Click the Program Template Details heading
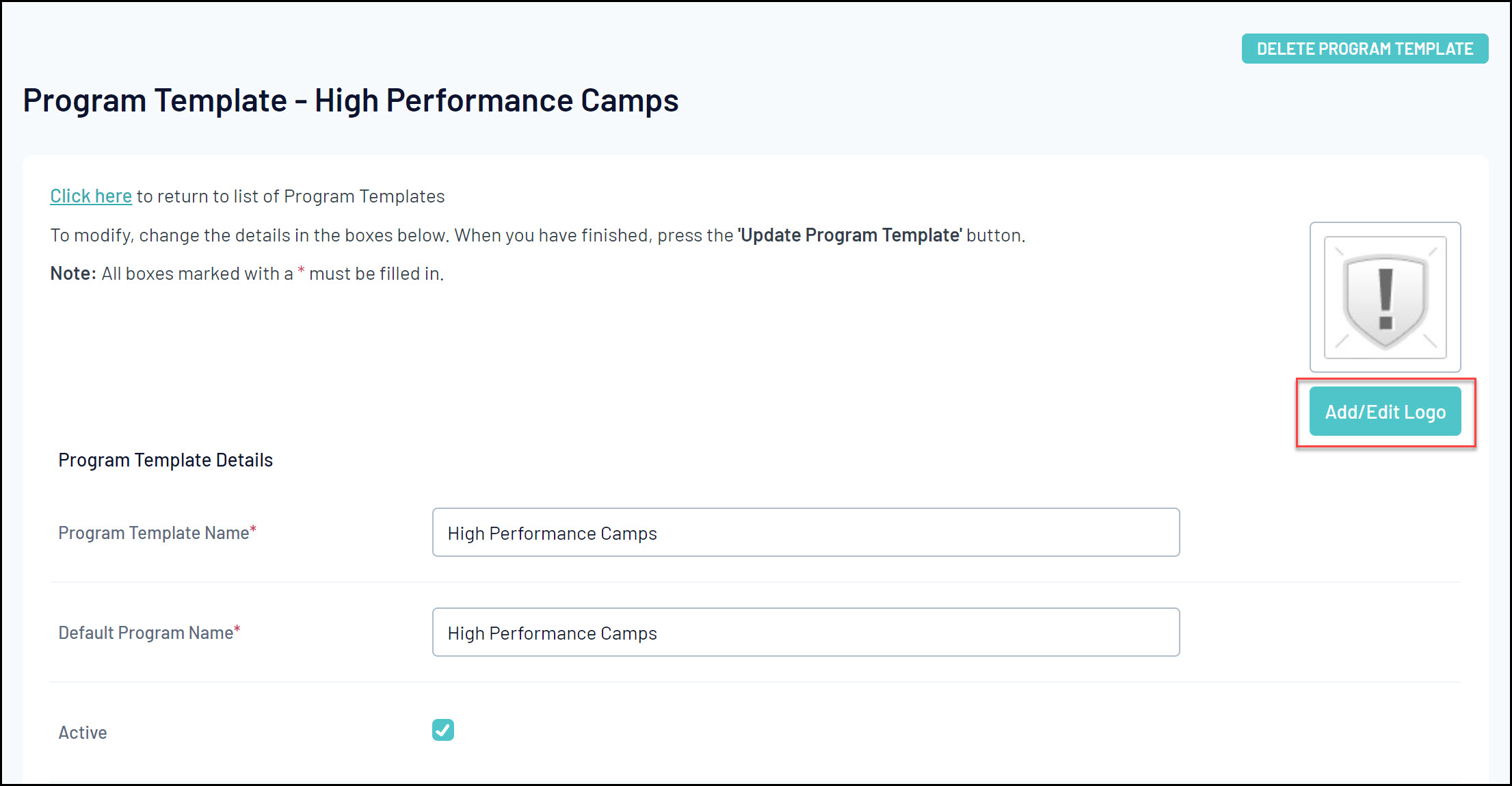Image resolution: width=1512 pixels, height=786 pixels. (x=165, y=460)
